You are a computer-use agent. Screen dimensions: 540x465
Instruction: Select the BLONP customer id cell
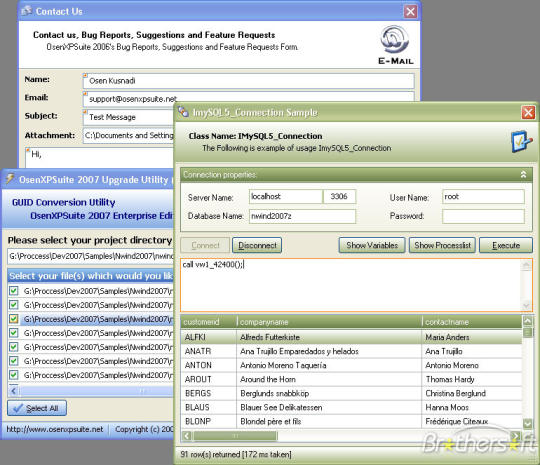click(209, 422)
